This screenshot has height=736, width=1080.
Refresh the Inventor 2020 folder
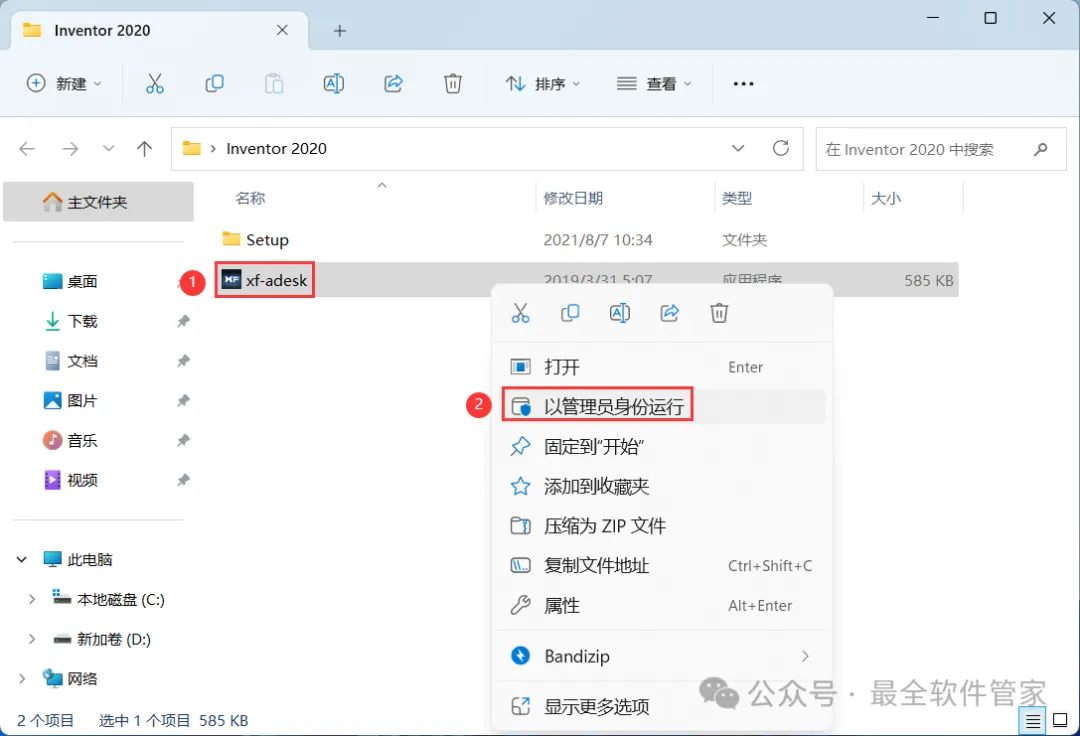780,148
